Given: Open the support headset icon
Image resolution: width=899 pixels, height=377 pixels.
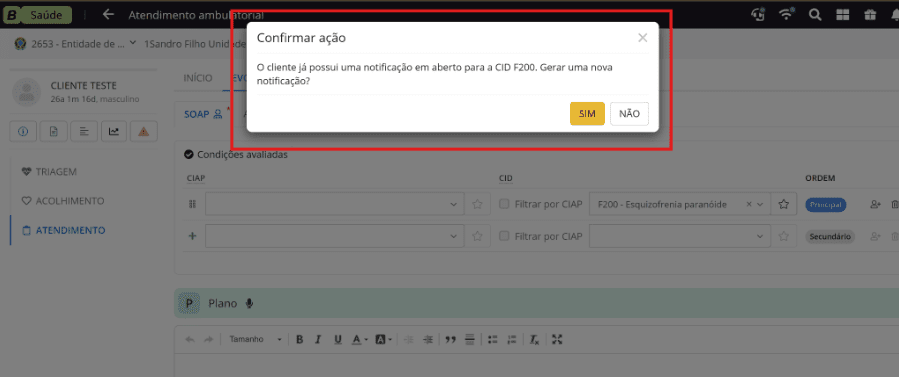Looking at the screenshot, I should pos(759,15).
